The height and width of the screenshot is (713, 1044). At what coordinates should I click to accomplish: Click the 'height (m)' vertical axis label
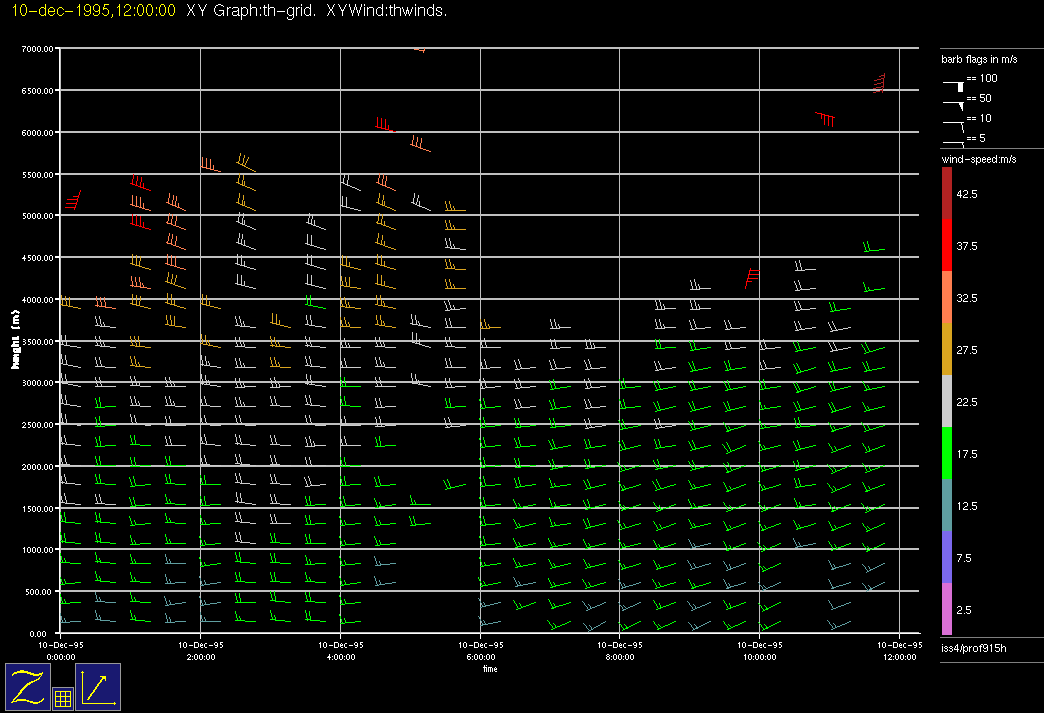point(16,340)
